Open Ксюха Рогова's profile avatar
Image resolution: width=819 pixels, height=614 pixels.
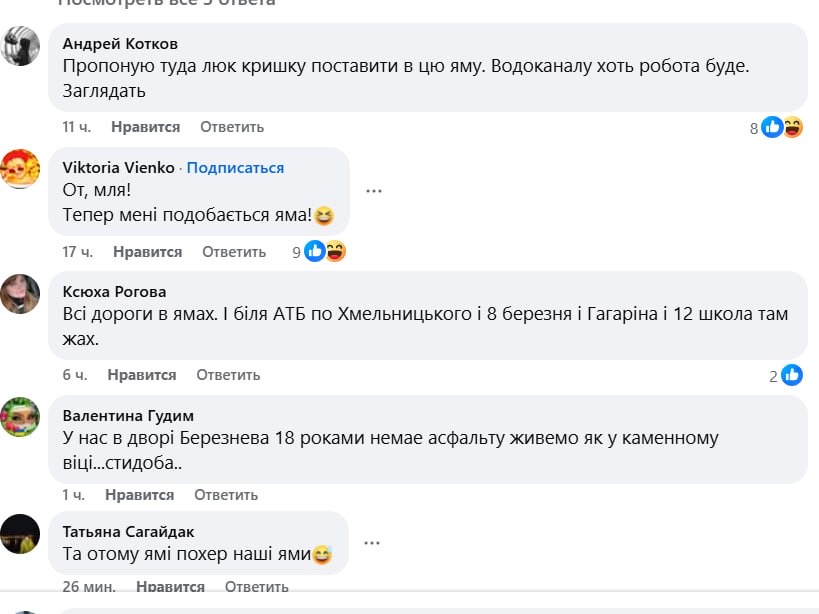[21, 293]
